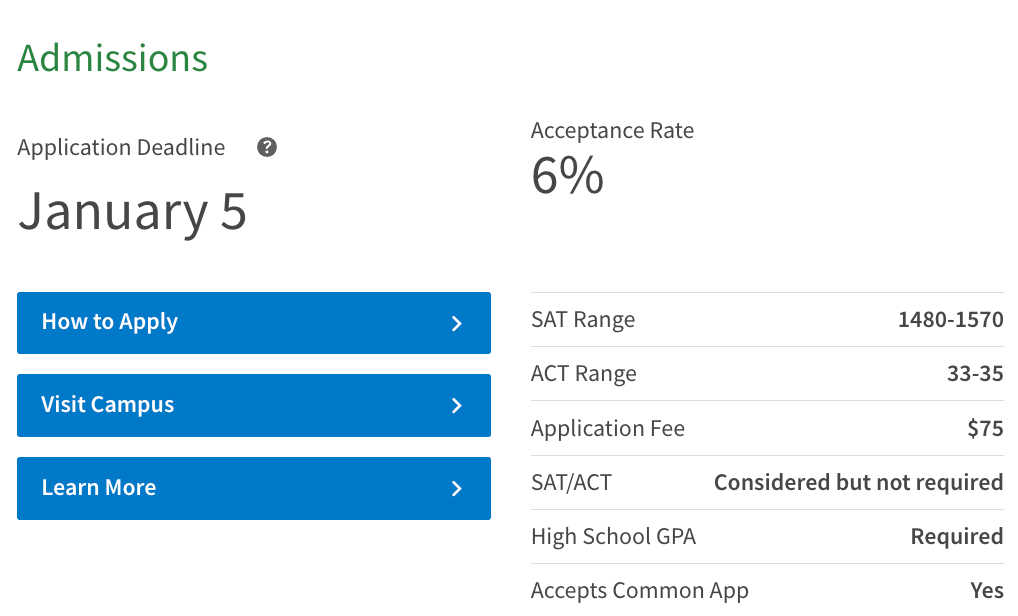
Task: Click the chevron arrow on How to Apply
Action: click(x=456, y=323)
